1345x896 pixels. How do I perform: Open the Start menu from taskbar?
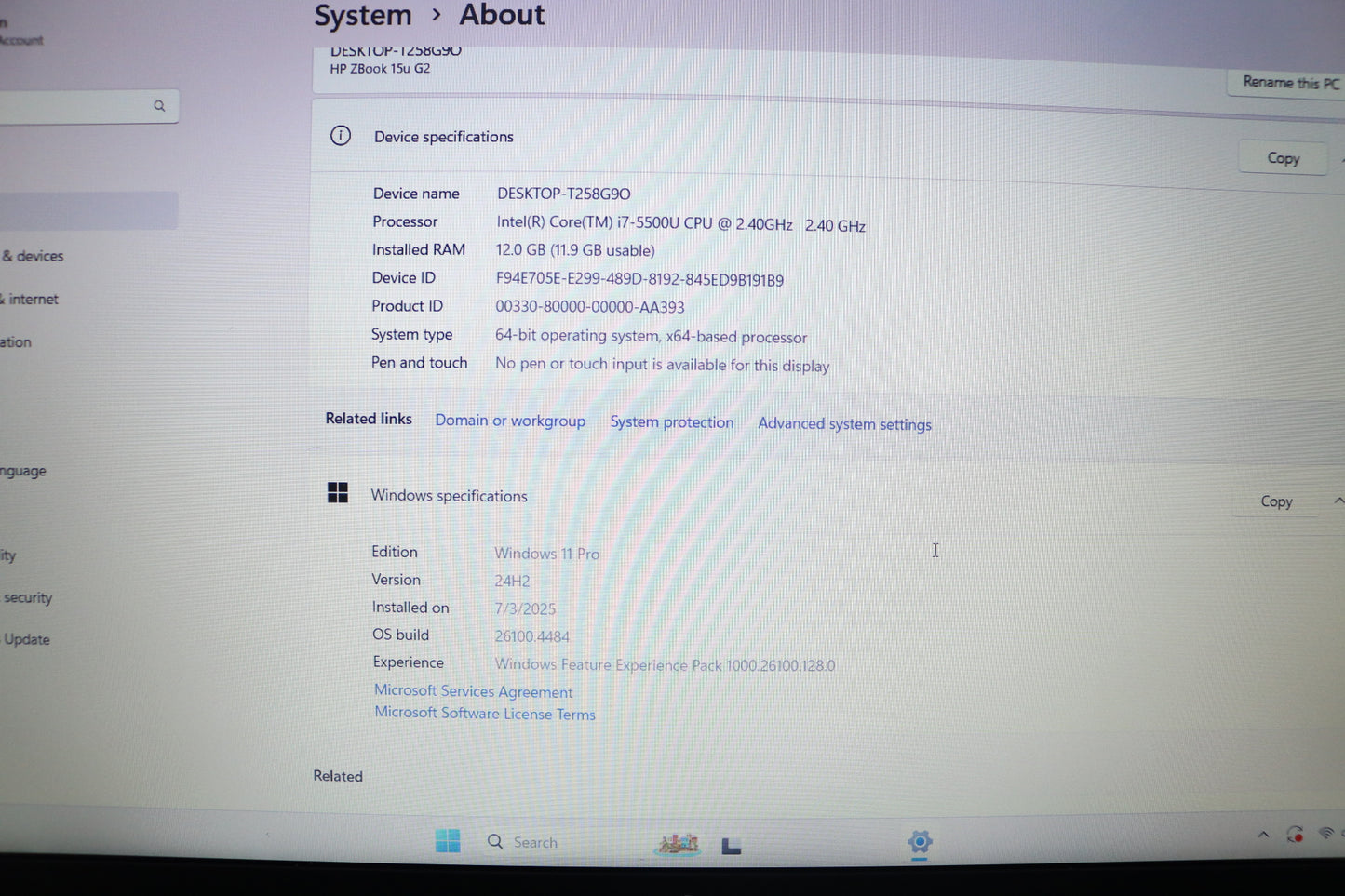click(448, 841)
